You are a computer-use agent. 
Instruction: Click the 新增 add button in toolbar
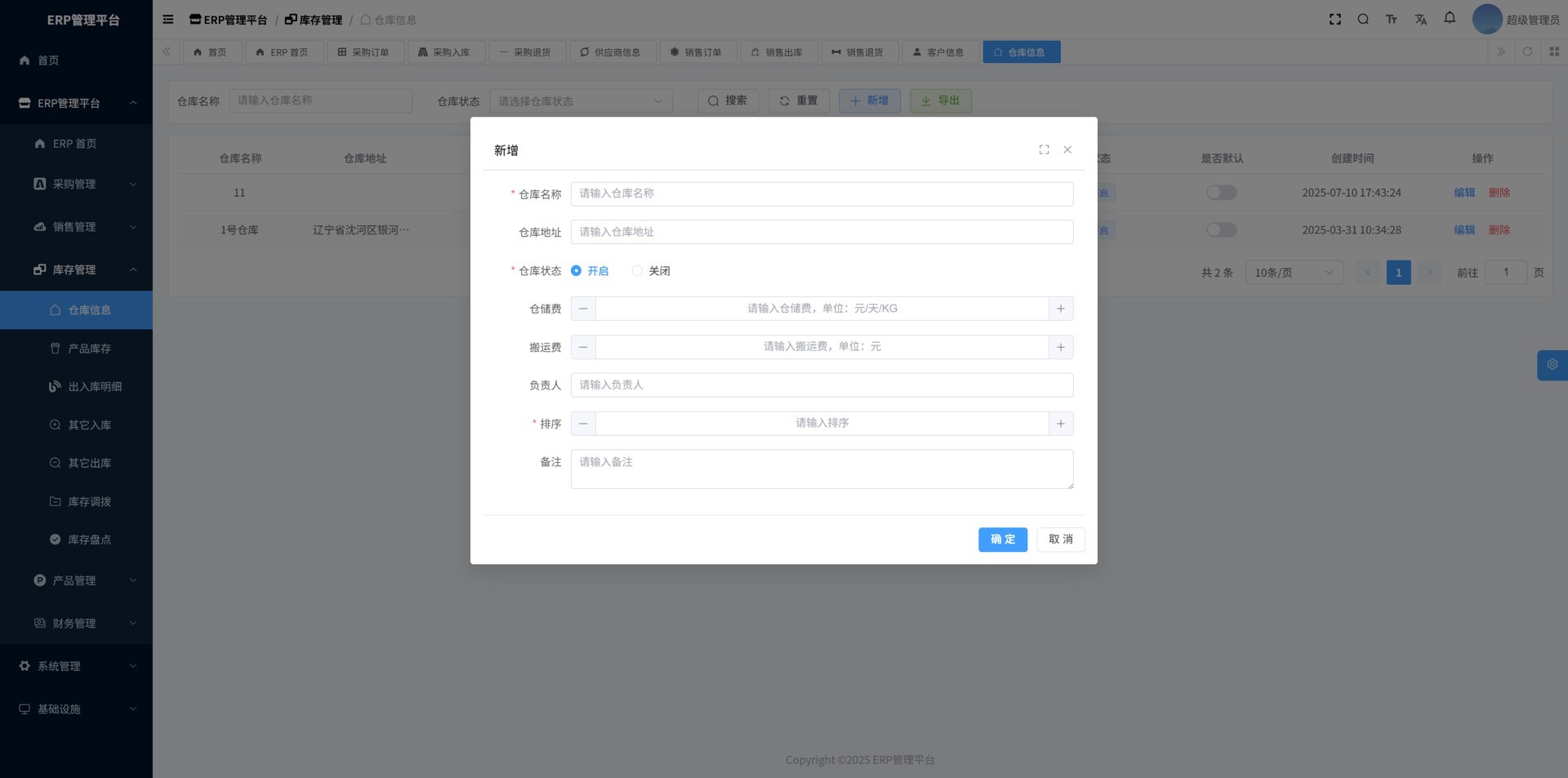pyautogui.click(x=870, y=101)
